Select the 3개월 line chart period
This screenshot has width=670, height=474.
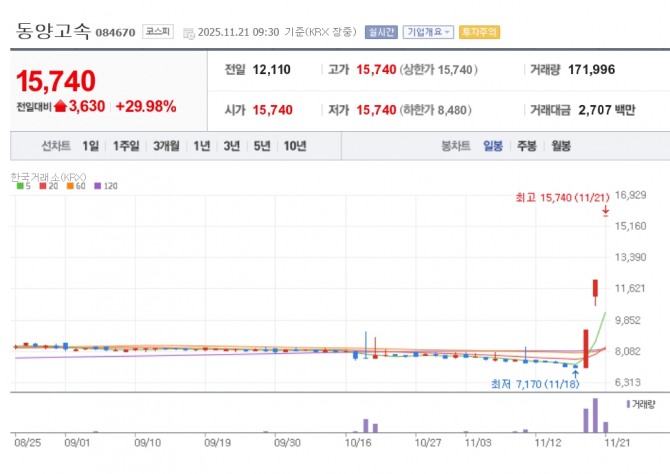(166, 146)
